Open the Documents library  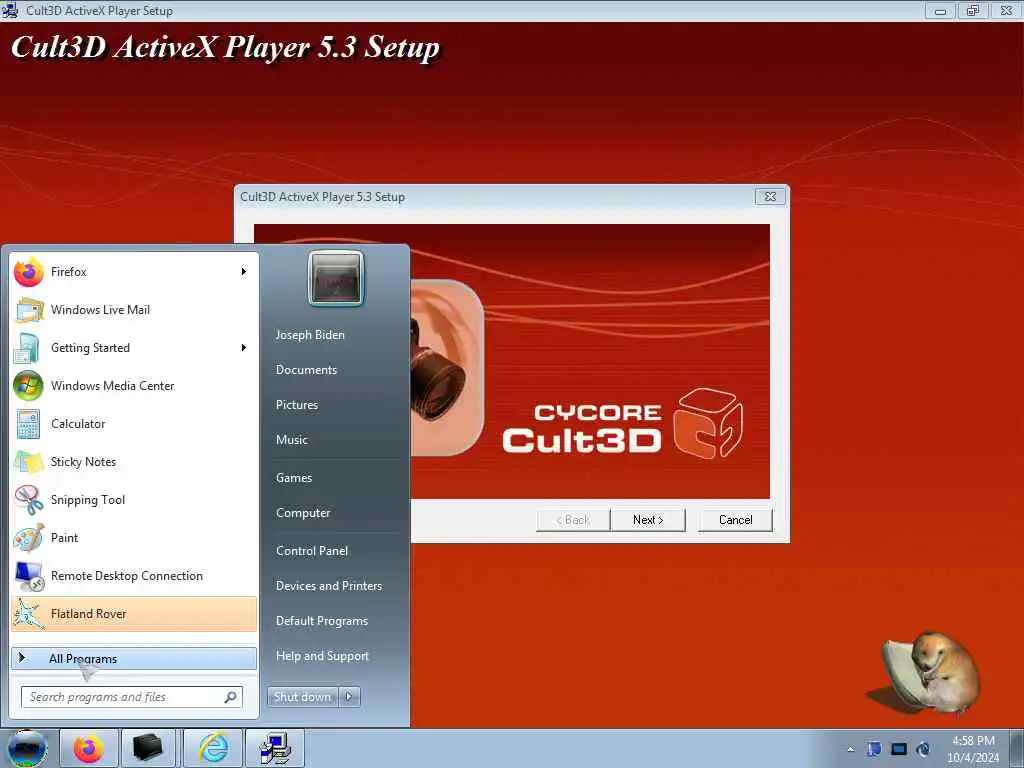pyautogui.click(x=306, y=370)
